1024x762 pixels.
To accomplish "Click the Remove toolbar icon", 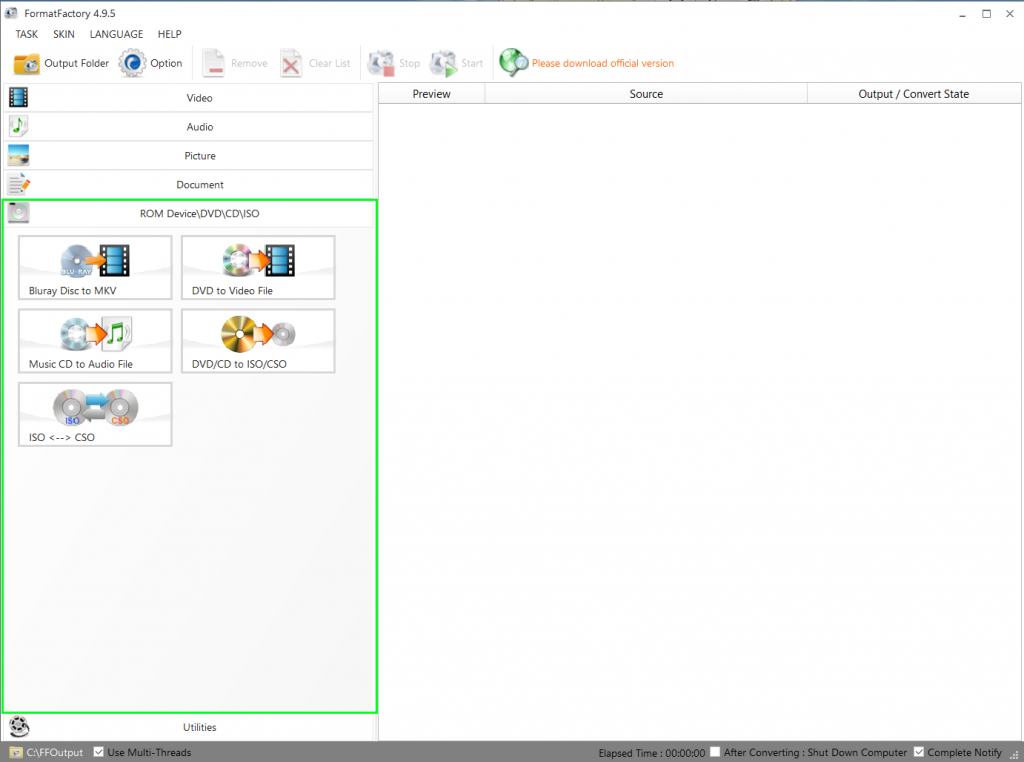I will pos(213,63).
